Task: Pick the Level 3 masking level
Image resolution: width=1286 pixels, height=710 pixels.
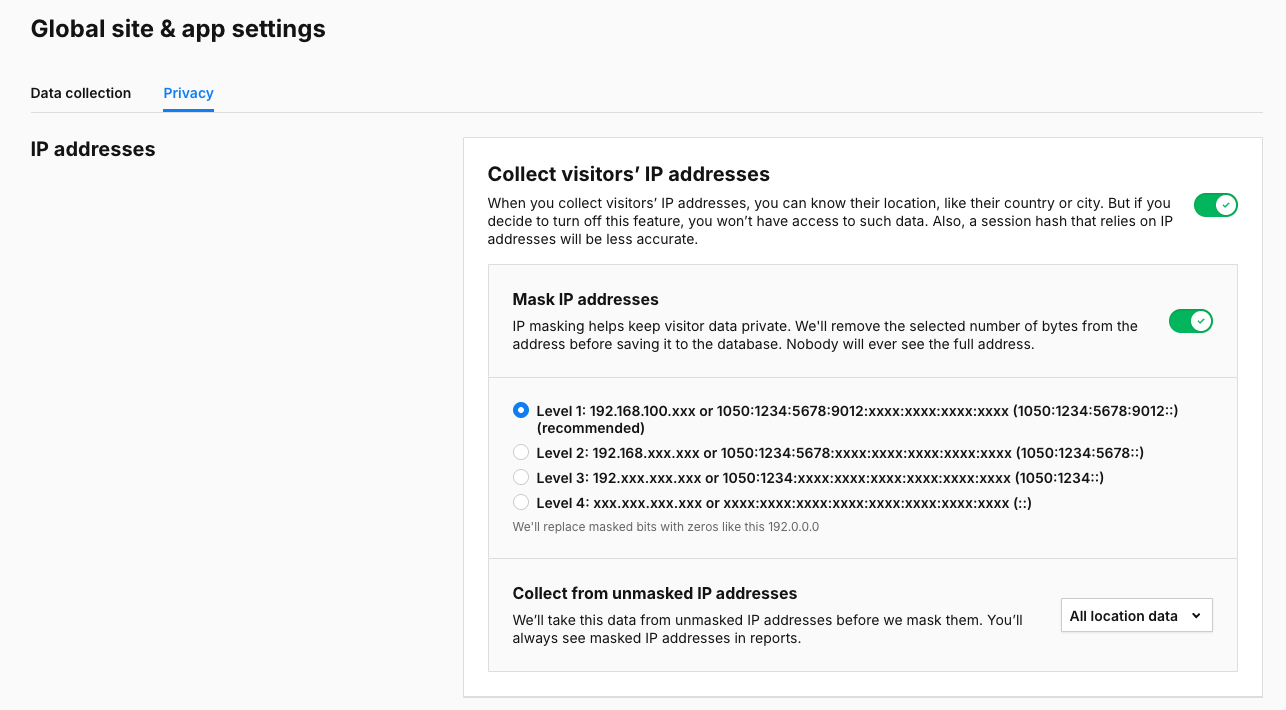Action: [520, 477]
